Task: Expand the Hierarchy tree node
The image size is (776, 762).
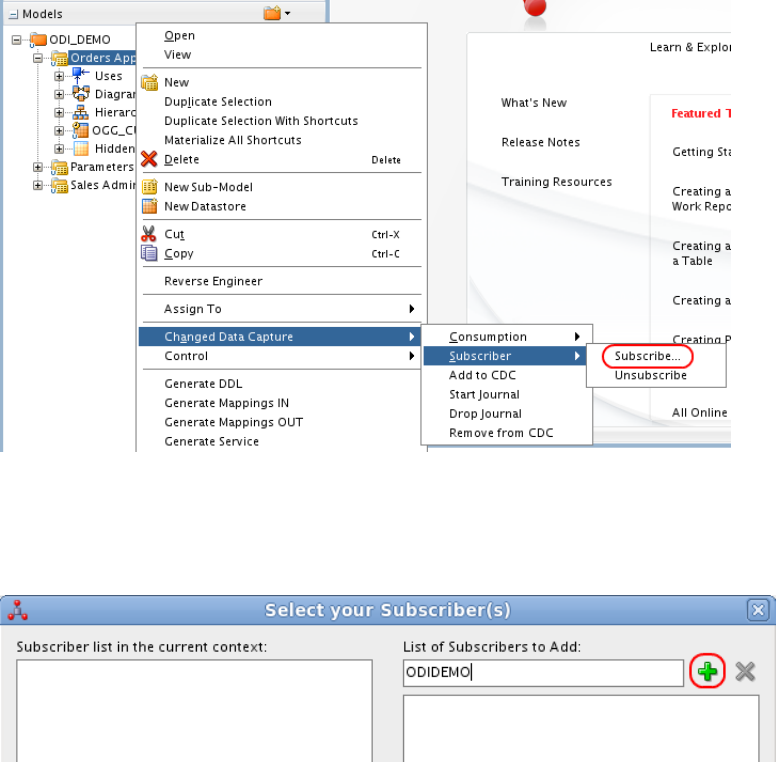Action: point(59,112)
